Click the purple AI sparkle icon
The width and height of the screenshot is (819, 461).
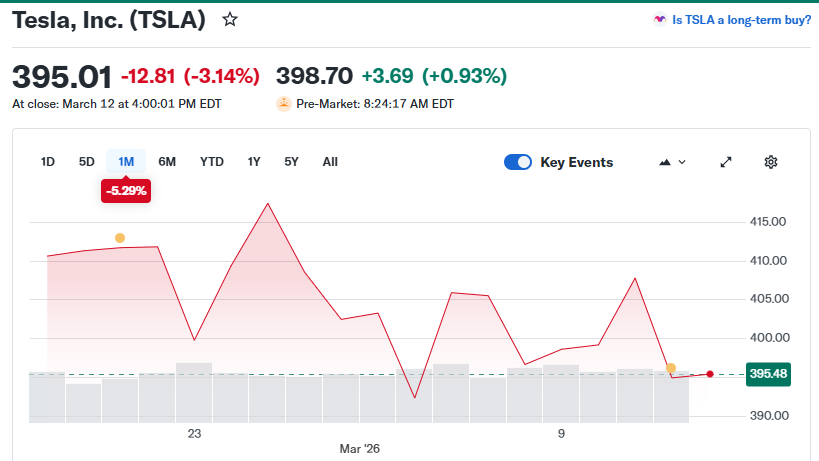click(x=659, y=19)
